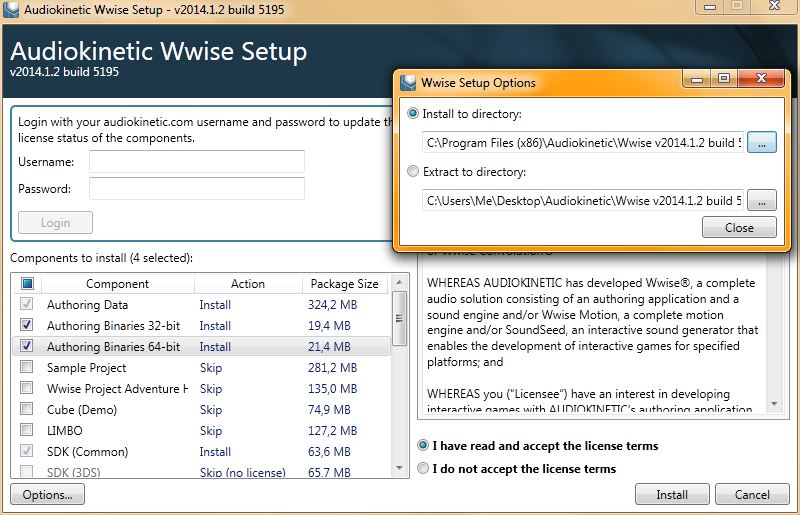Image resolution: width=800 pixels, height=515 pixels.
Task: Click the X close icon of Options dialog
Action: coord(761,79)
